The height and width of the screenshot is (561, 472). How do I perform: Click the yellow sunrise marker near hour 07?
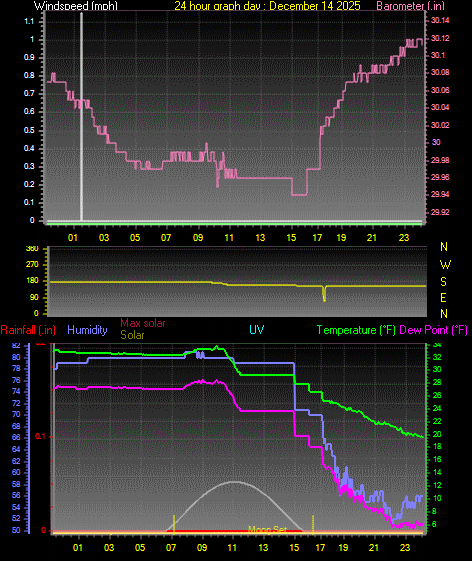point(174,524)
